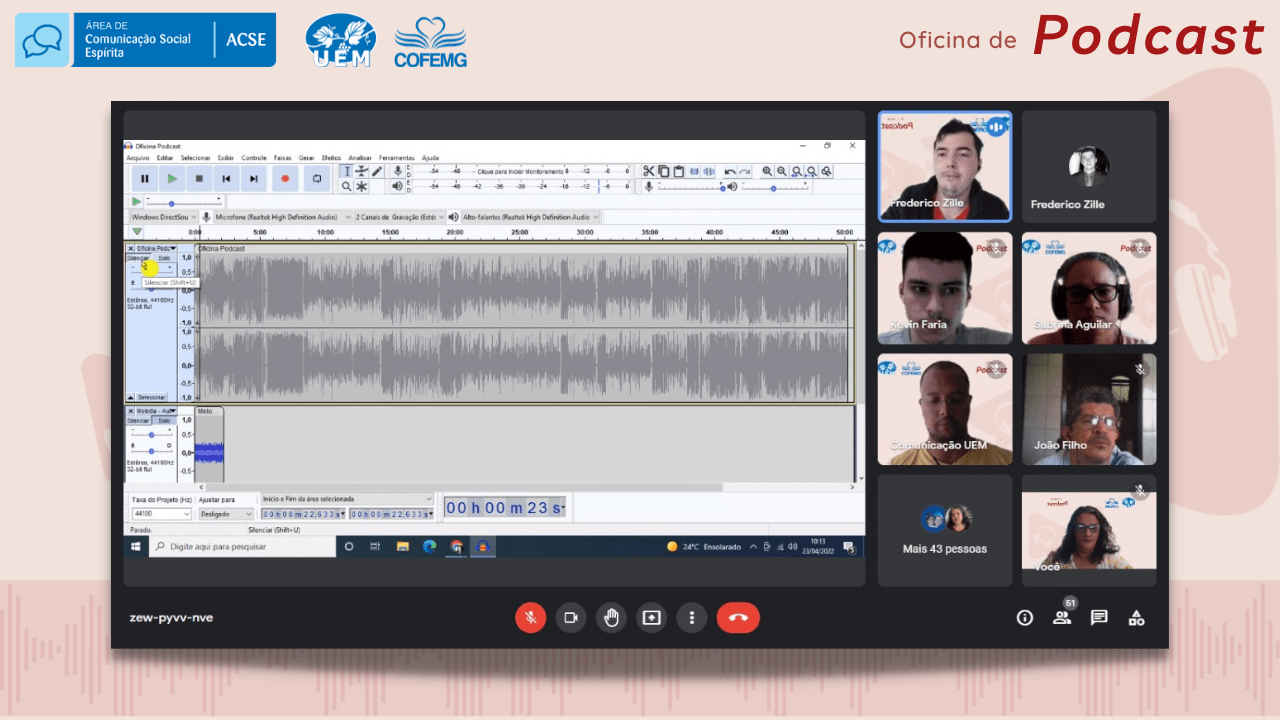1280x720 pixels.
Task: Open the project rate 44100 dropdown
Action: [x=160, y=514]
